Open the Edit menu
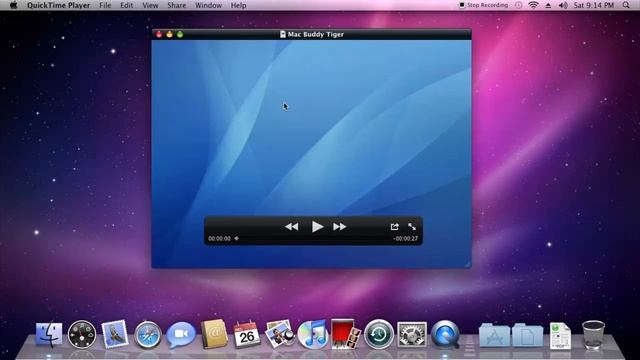The width and height of the screenshot is (640, 360). pyautogui.click(x=126, y=5)
